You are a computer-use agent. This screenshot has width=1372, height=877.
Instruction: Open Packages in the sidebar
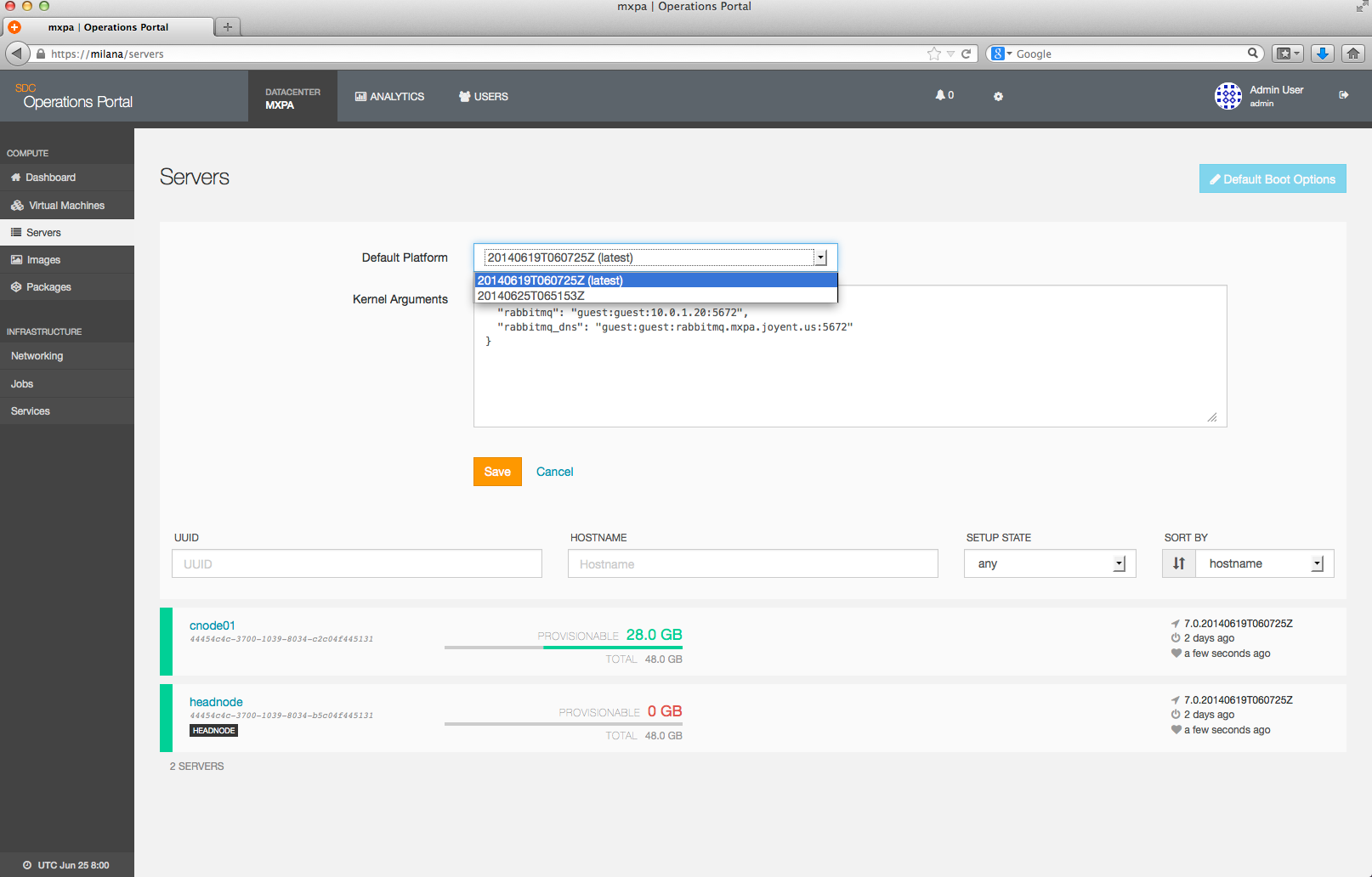pyautogui.click(x=67, y=287)
